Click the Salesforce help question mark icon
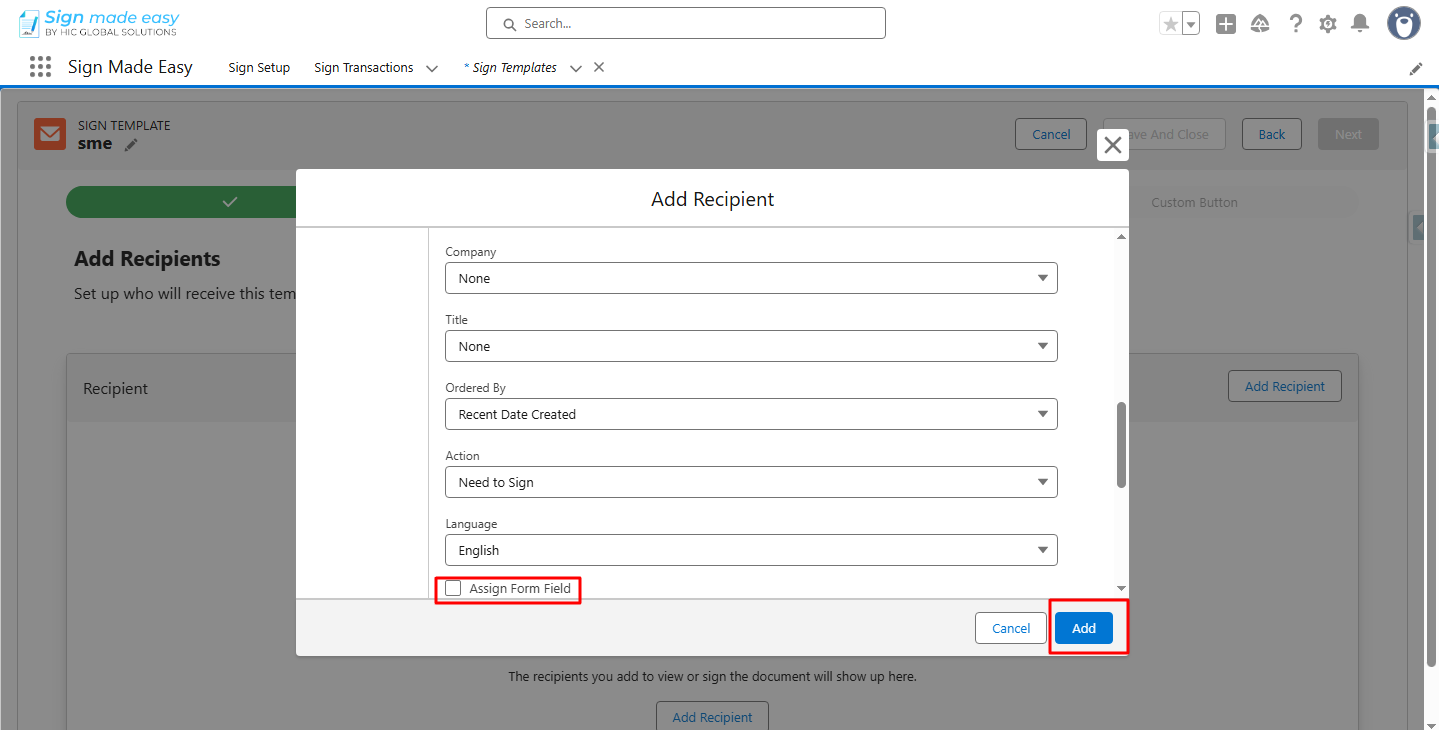Image resolution: width=1439 pixels, height=730 pixels. tap(1295, 23)
